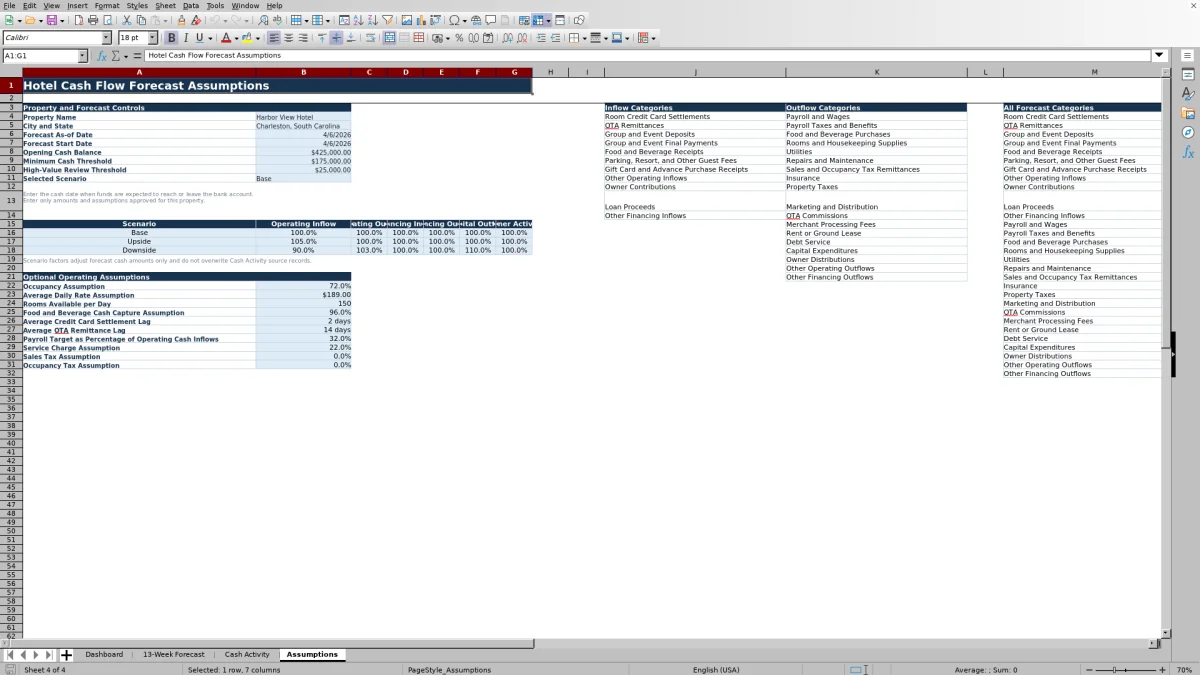Click the formula bar input field
Screen dimensions: 1200x675
(x=648, y=55)
